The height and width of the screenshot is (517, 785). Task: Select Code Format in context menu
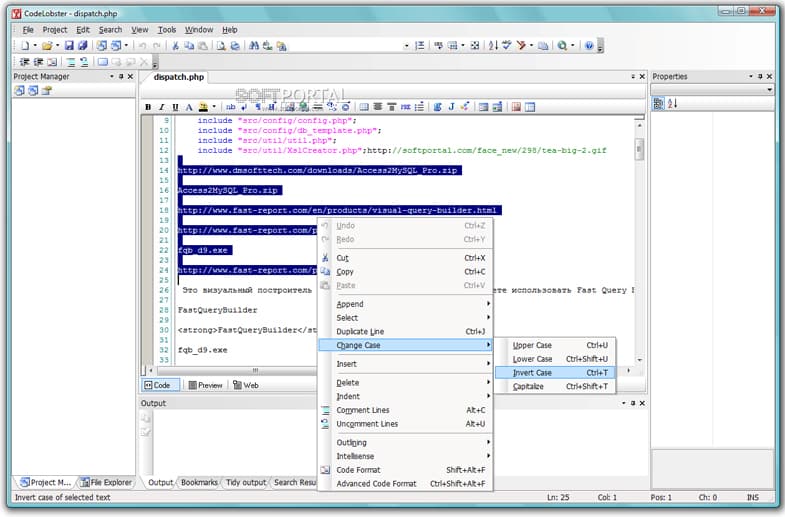coord(406,470)
